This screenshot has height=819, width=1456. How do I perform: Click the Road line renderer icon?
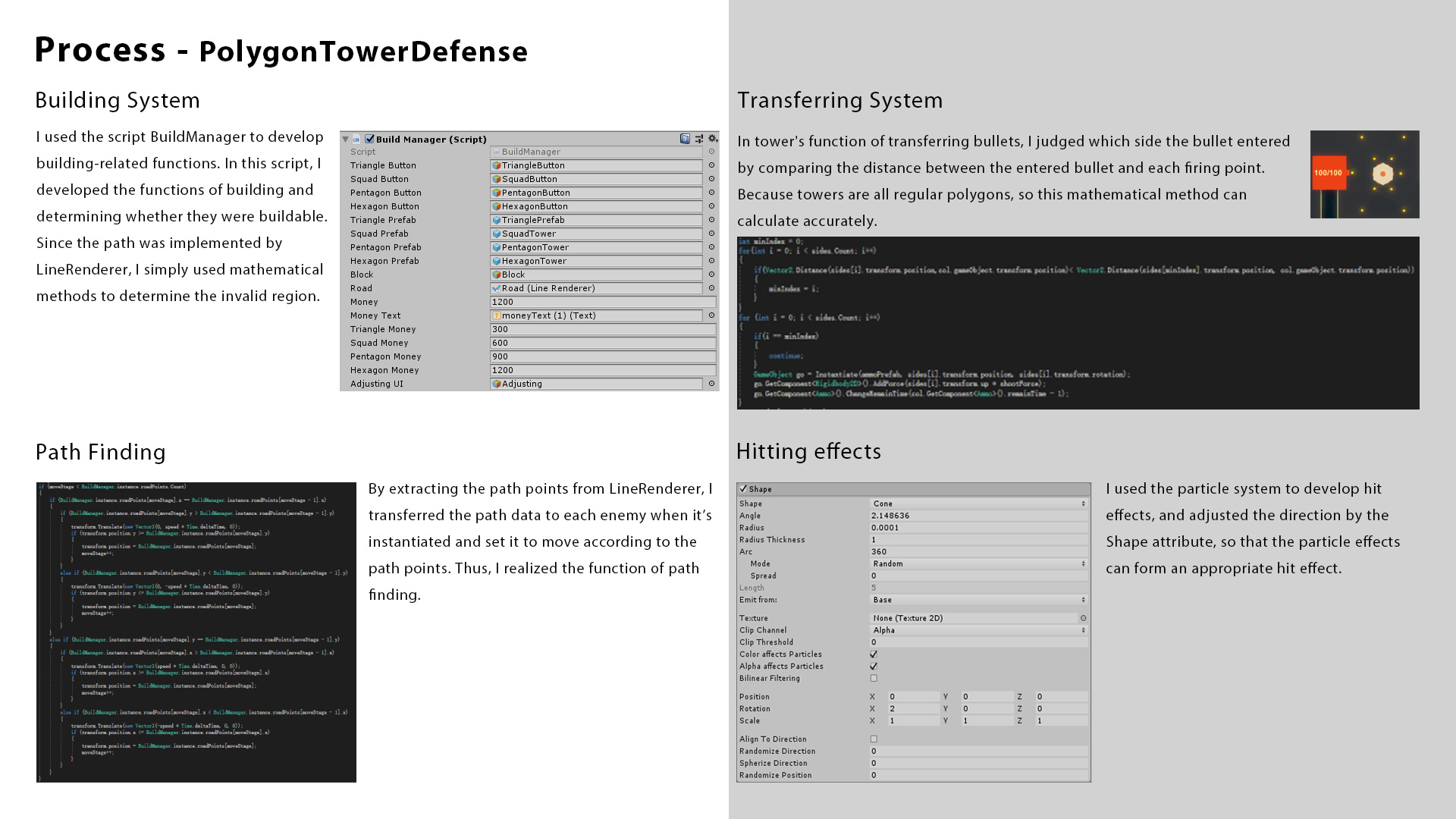tap(497, 288)
